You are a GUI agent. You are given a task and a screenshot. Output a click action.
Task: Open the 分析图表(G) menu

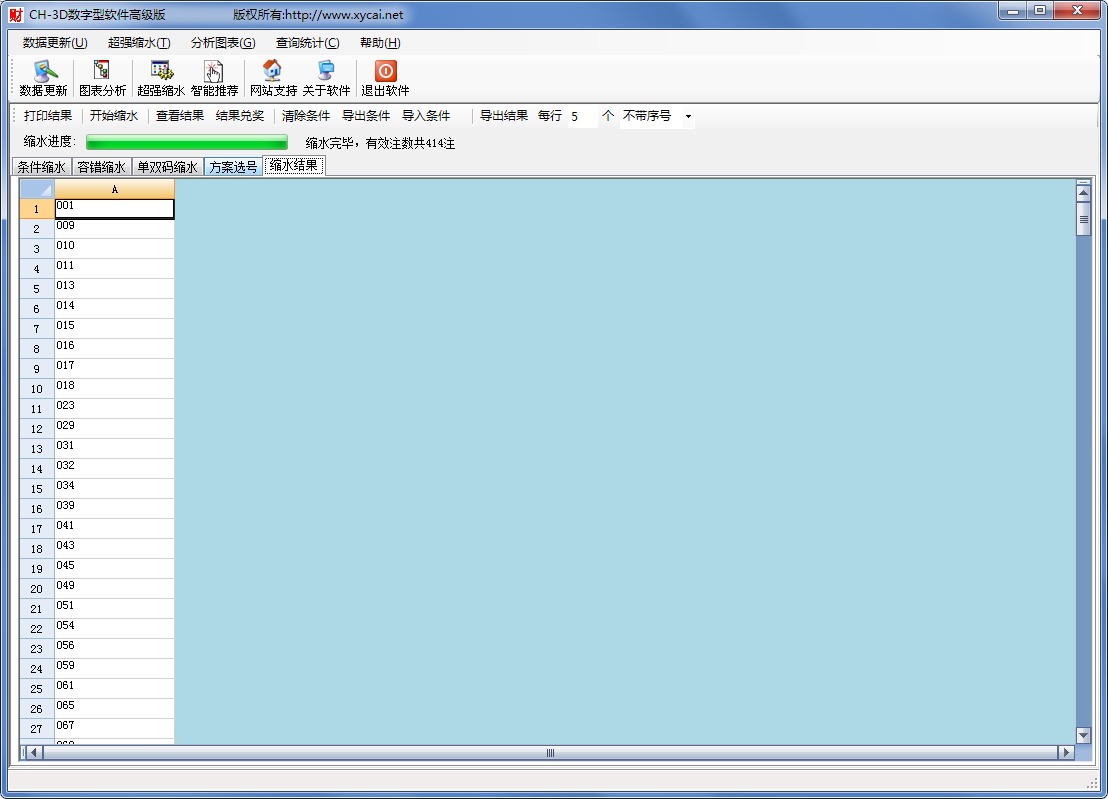tap(223, 43)
